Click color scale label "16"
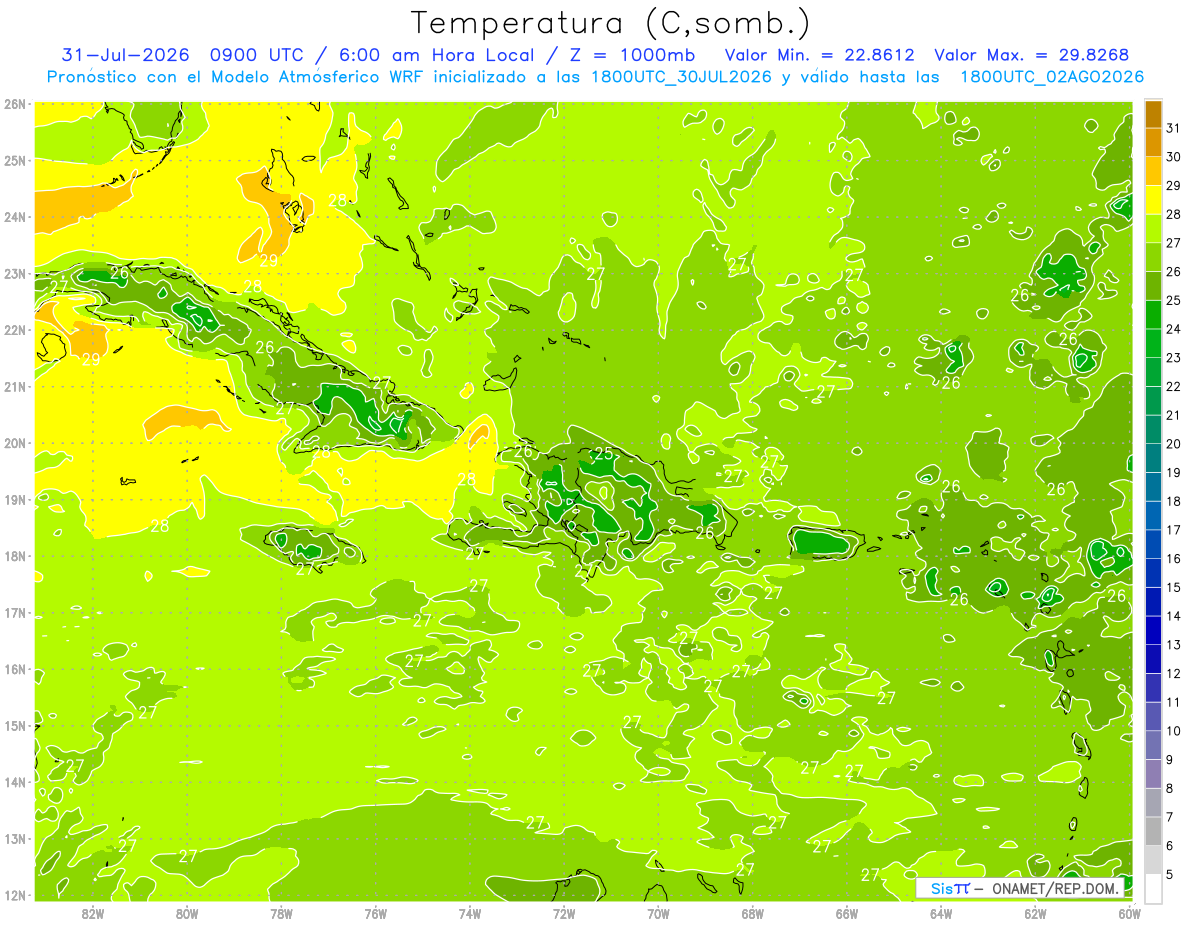Viewport: 1200px width, 927px height. pyautogui.click(x=1173, y=559)
